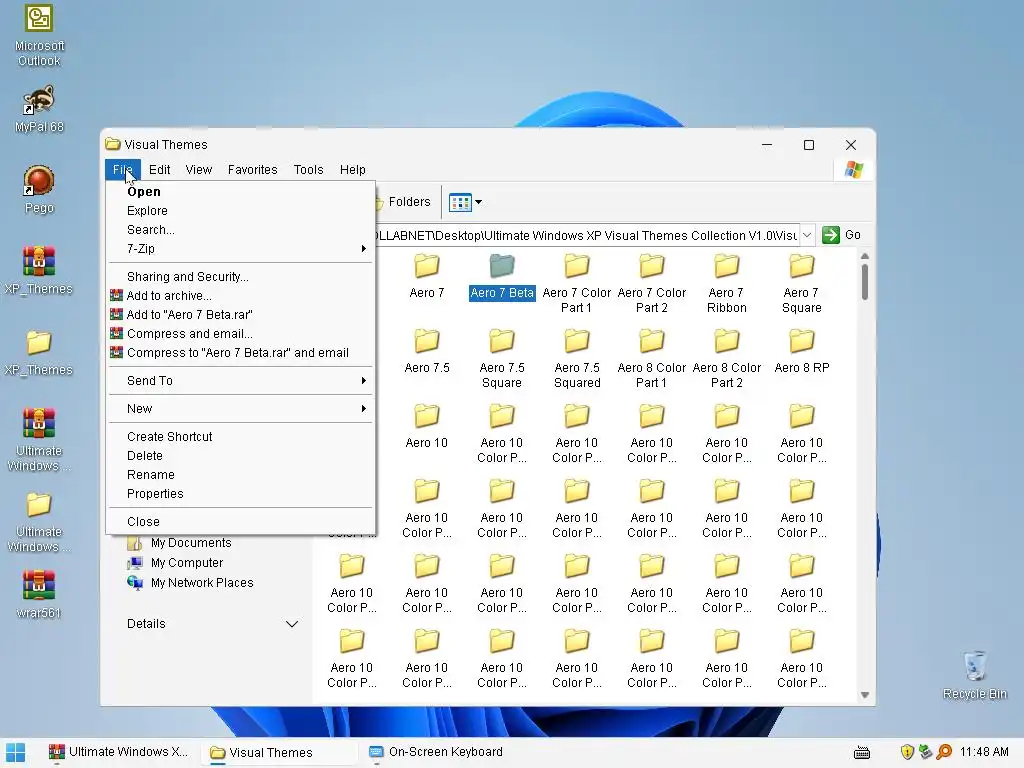This screenshot has height=768, width=1024.
Task: Choose Search... from the File menu
Action: point(240,230)
